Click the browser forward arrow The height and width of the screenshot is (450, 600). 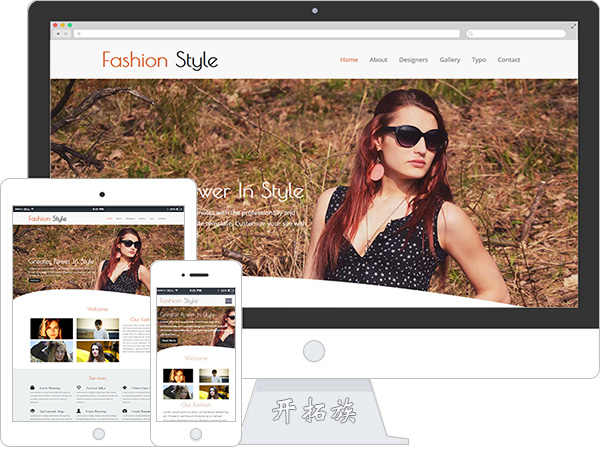click(66, 34)
